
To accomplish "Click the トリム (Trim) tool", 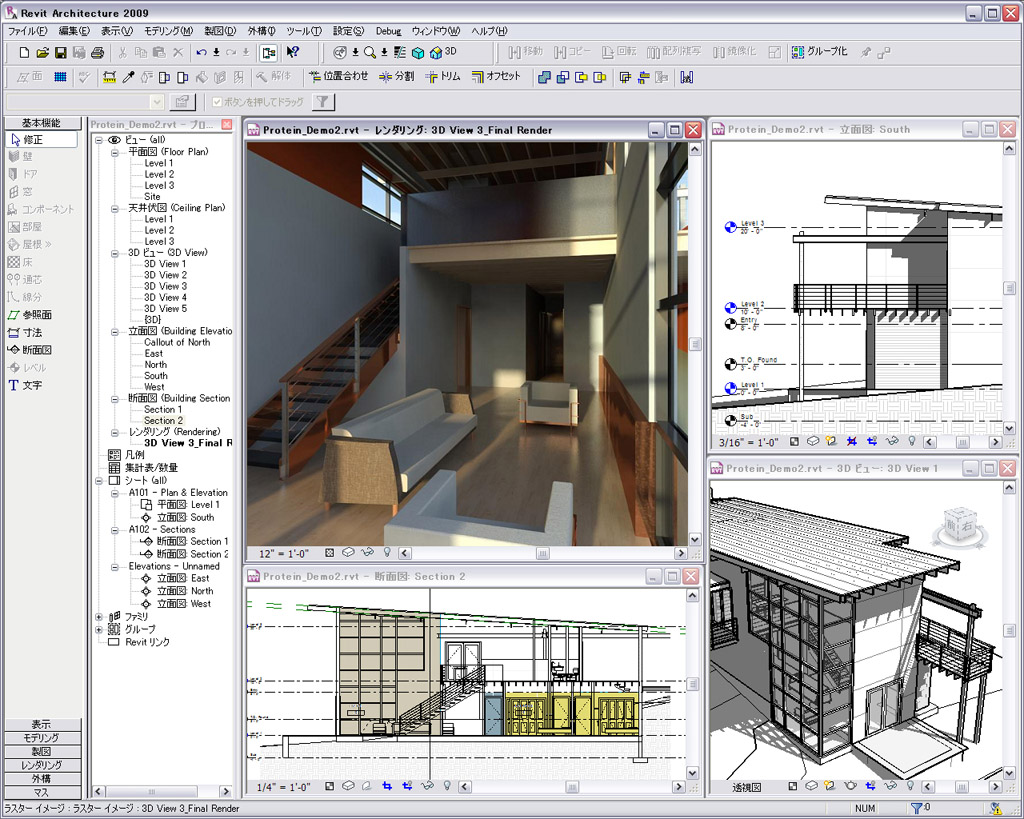I will [443, 76].
